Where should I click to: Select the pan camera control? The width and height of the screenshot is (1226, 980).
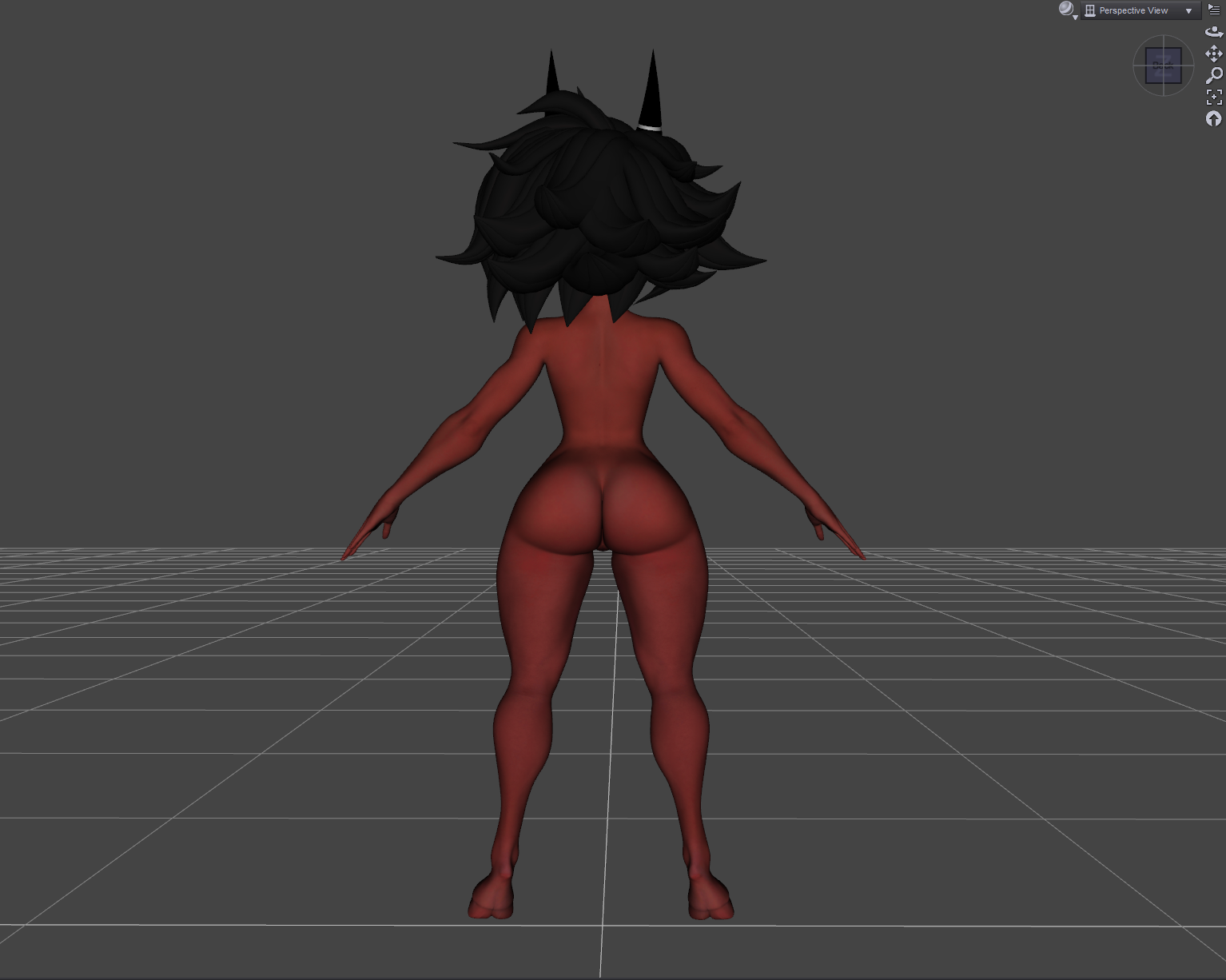(1214, 54)
